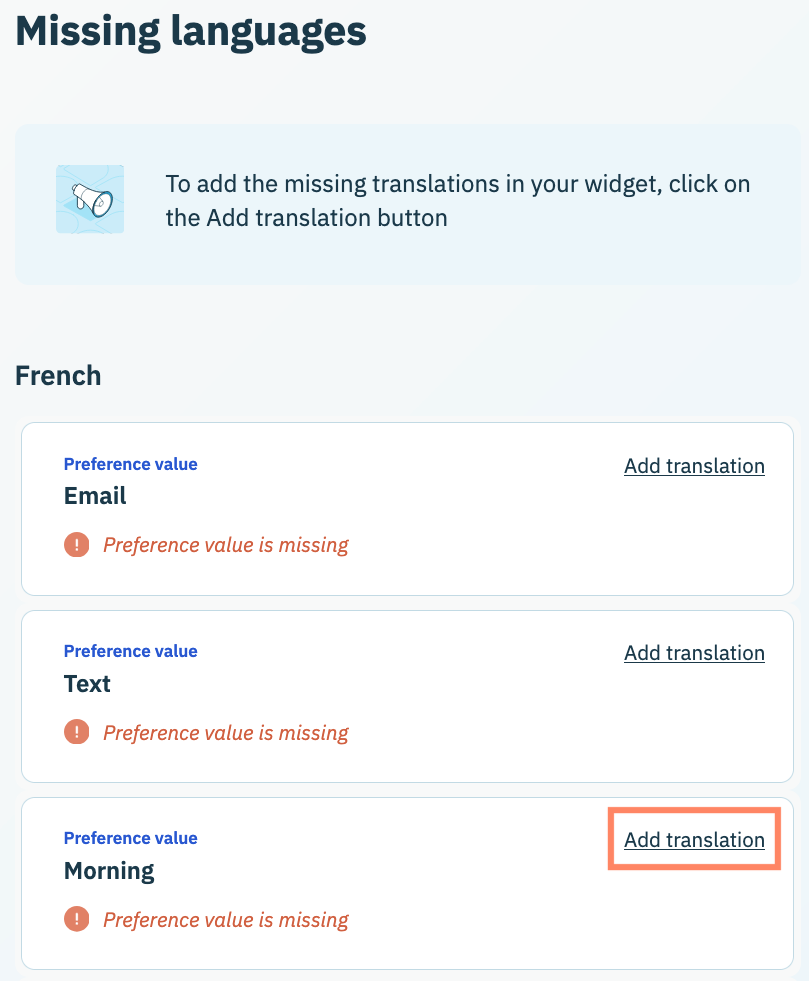Add translation for Email preference value
Image resolution: width=809 pixels, height=981 pixels.
coord(694,466)
